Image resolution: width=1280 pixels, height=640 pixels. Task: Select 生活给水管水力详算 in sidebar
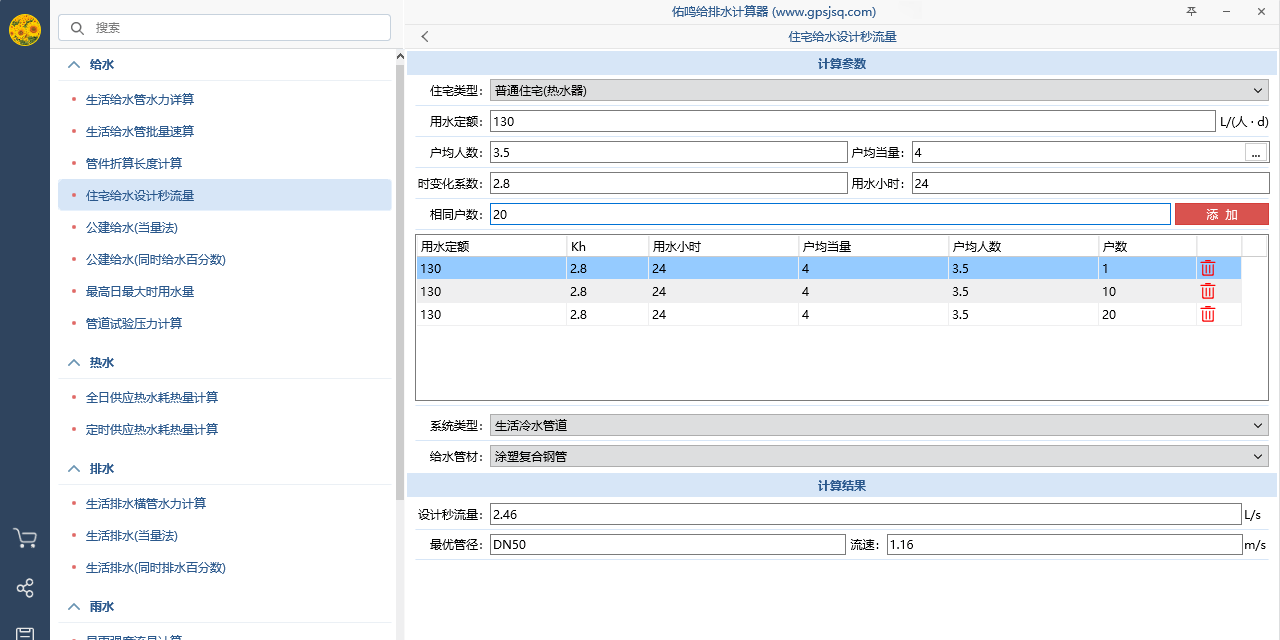pos(140,99)
